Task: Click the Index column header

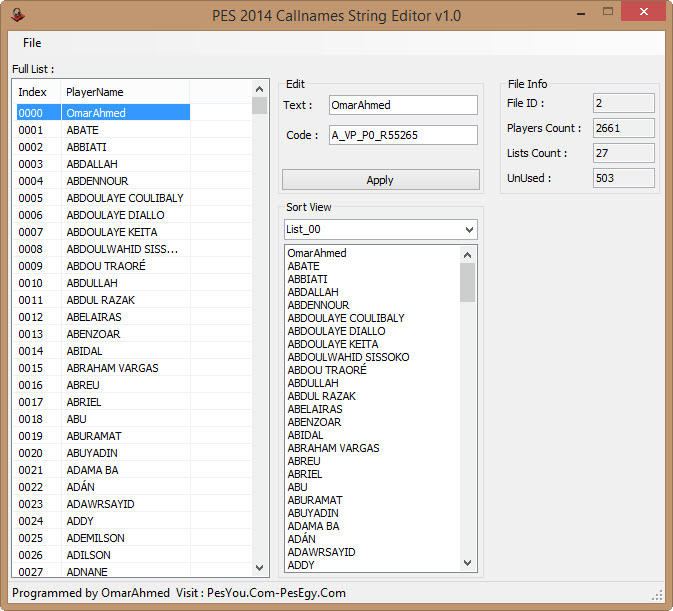Action: (x=34, y=92)
